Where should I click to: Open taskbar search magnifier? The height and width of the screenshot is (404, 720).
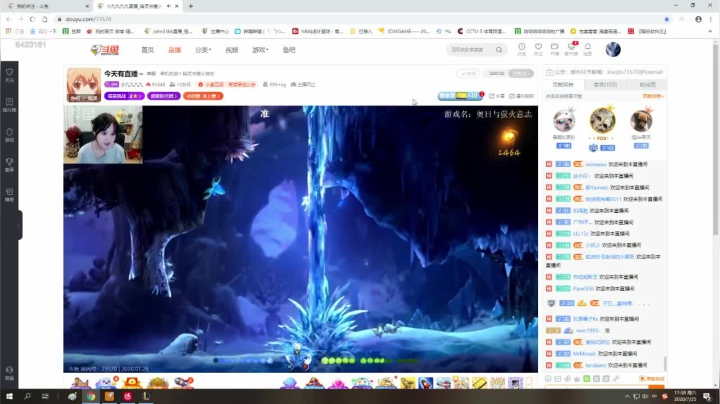point(28,396)
